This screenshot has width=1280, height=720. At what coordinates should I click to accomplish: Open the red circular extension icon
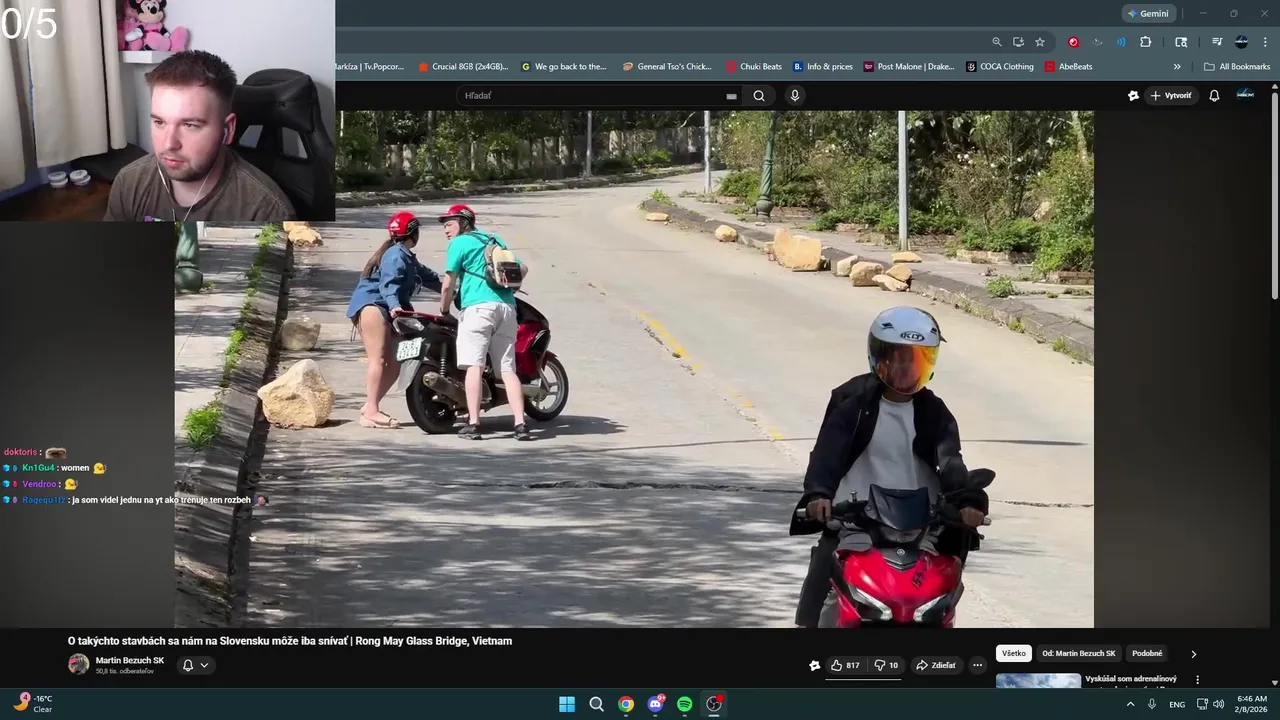pos(1073,42)
